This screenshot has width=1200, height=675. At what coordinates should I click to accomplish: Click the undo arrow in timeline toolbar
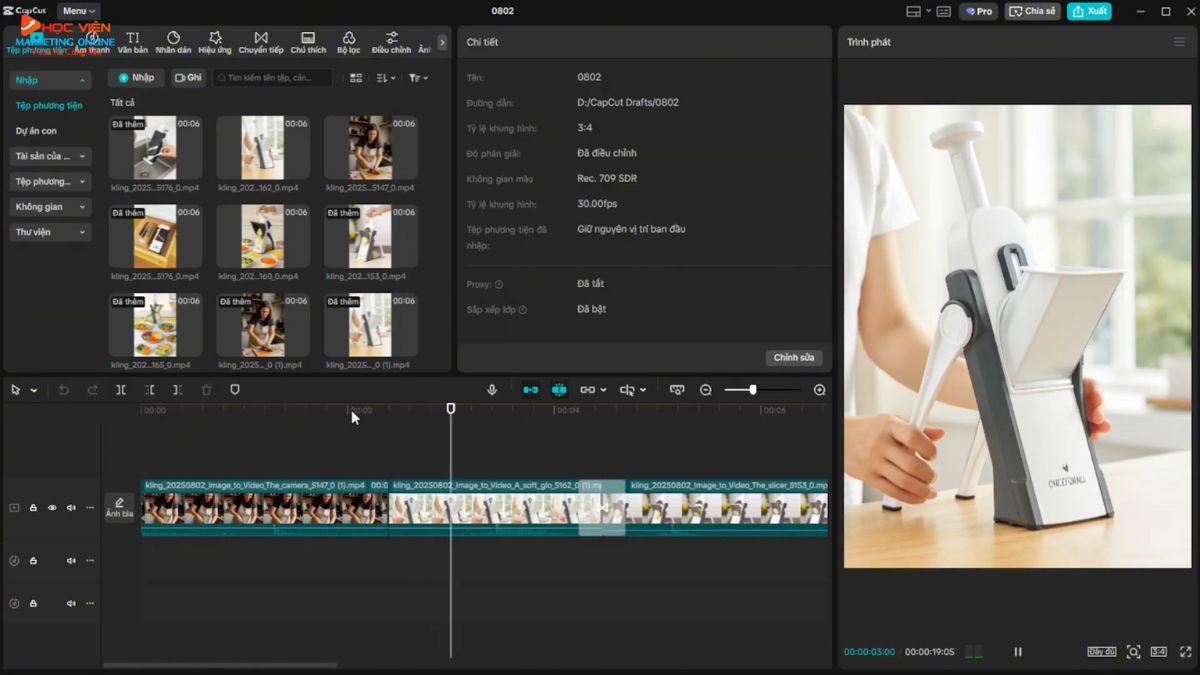point(64,390)
